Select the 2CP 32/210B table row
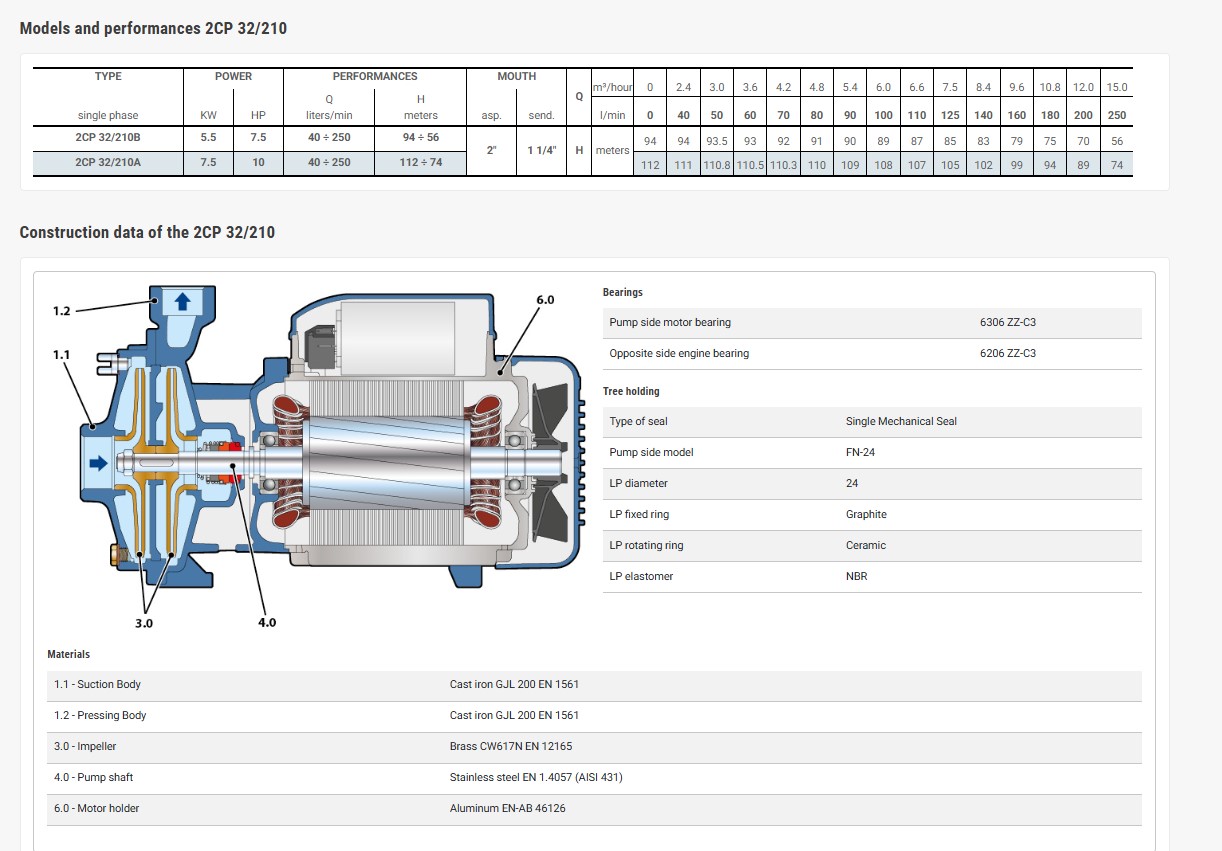The width and height of the screenshot is (1222, 851). [x=108, y=138]
